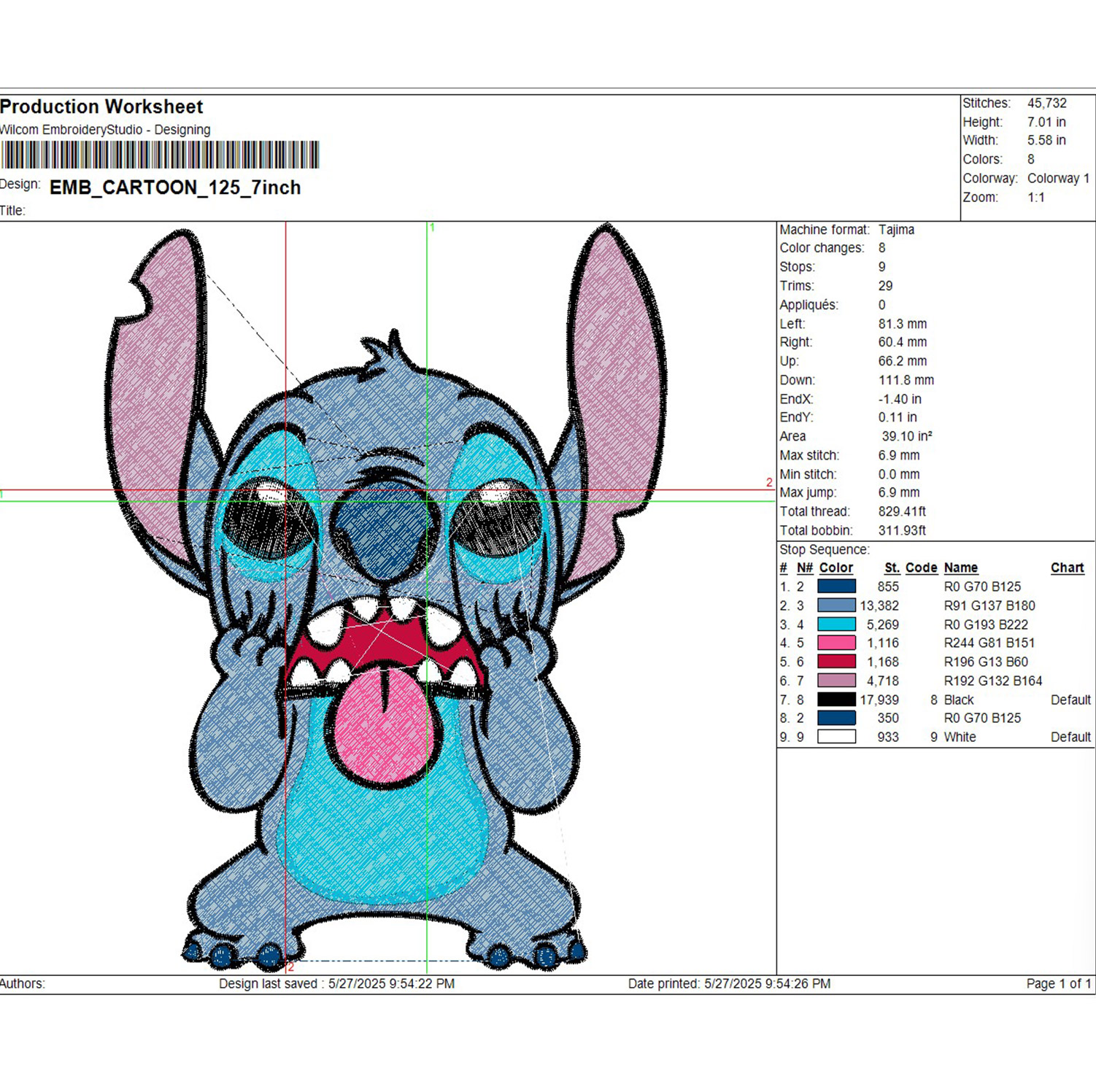The image size is (1096, 1092).
Task: Select the dark blue swatch in stop 1
Action: coord(836,586)
